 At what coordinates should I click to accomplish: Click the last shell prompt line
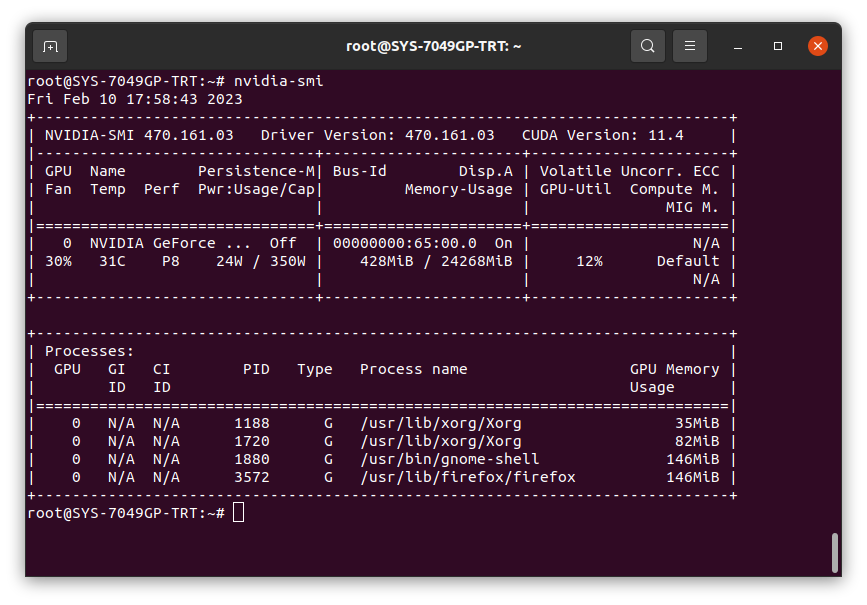coord(135,513)
